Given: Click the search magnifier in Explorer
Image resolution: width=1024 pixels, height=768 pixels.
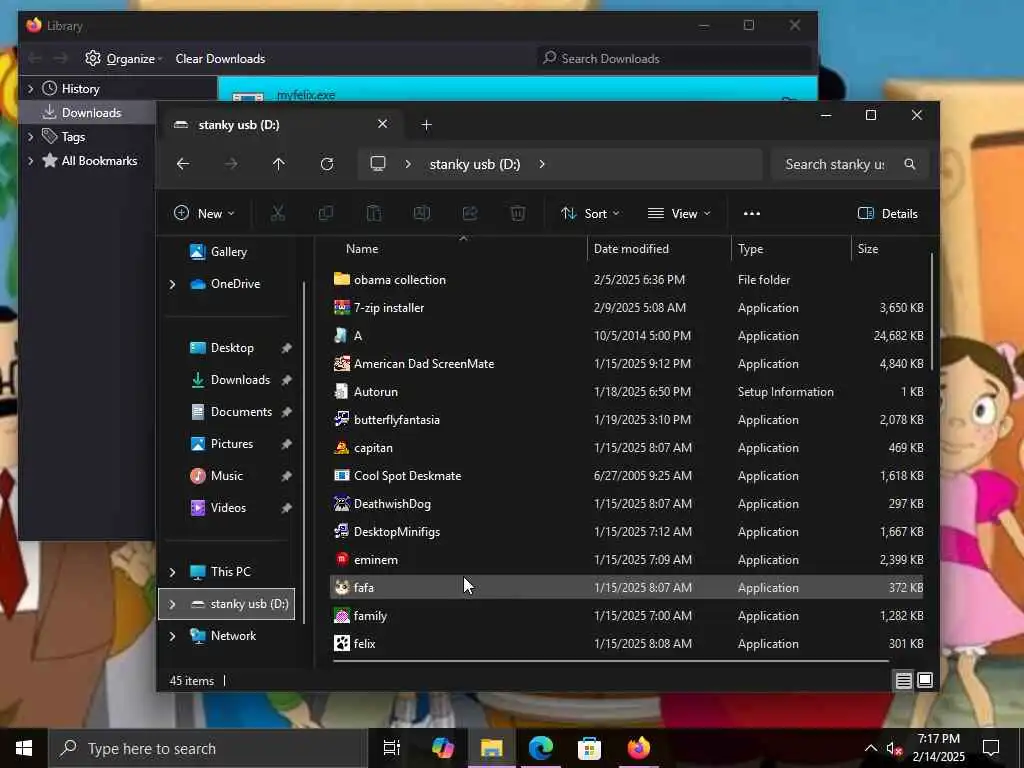Looking at the screenshot, I should point(910,164).
